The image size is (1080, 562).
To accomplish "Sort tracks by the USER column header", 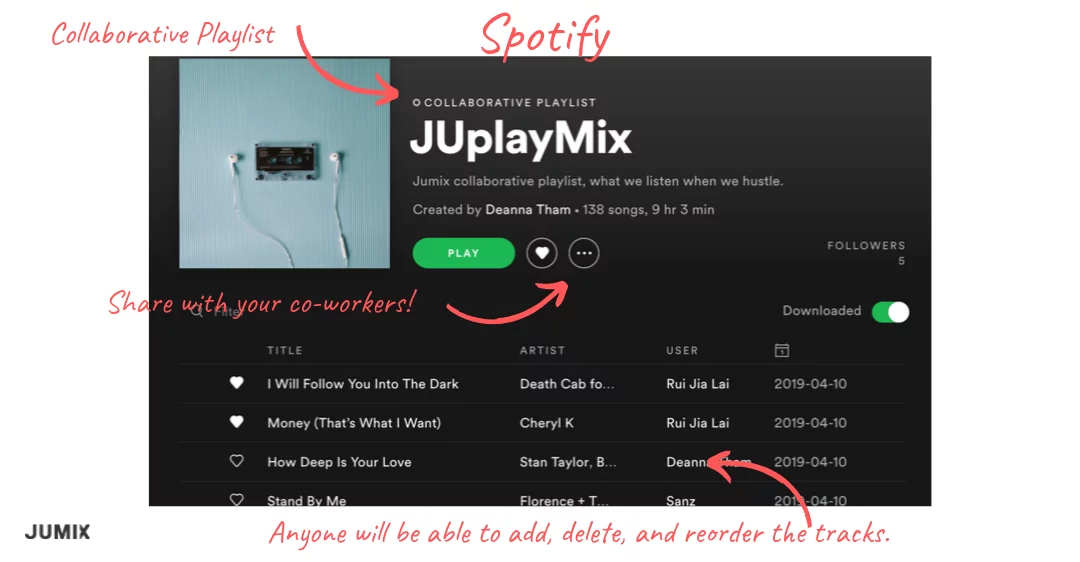I will pos(682,350).
